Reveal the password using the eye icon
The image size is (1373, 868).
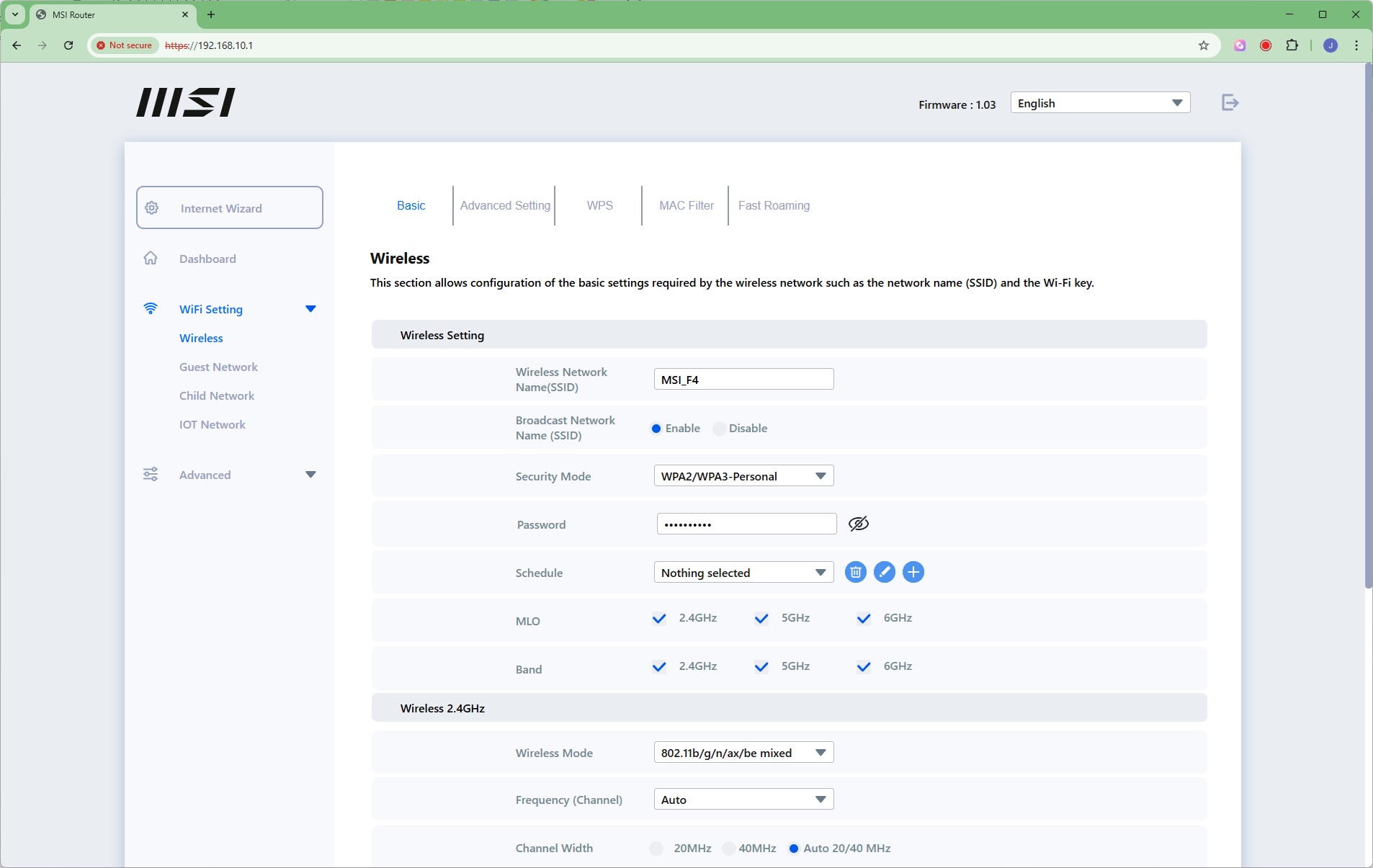(859, 524)
